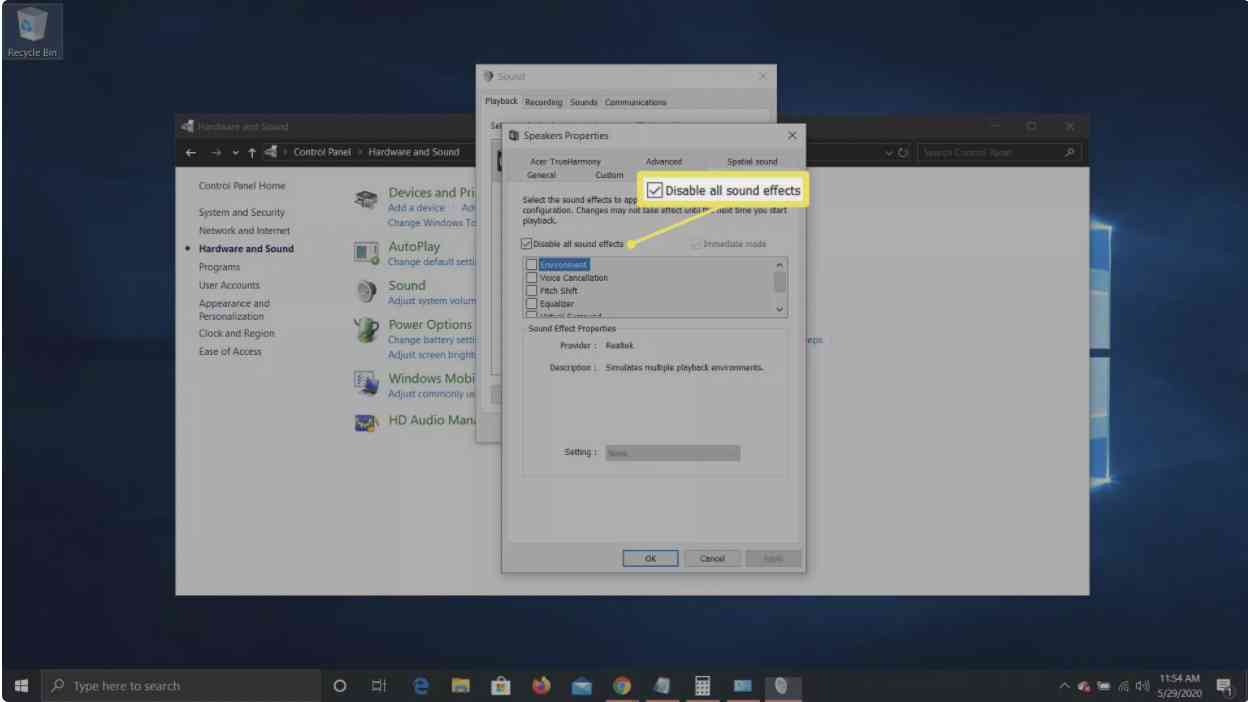Click the Power Options battery icon

point(366,331)
